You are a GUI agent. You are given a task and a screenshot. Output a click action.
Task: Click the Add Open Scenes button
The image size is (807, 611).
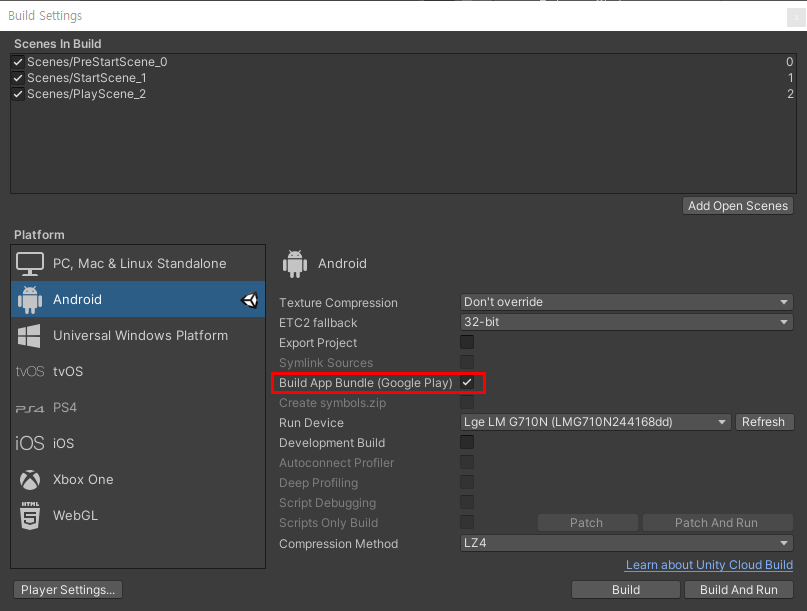738,206
